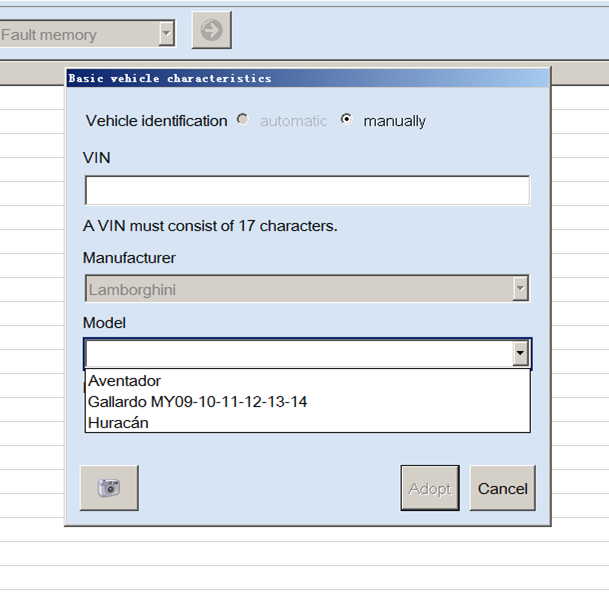
Task: Click the round arrow go button
Action: pyautogui.click(x=212, y=30)
